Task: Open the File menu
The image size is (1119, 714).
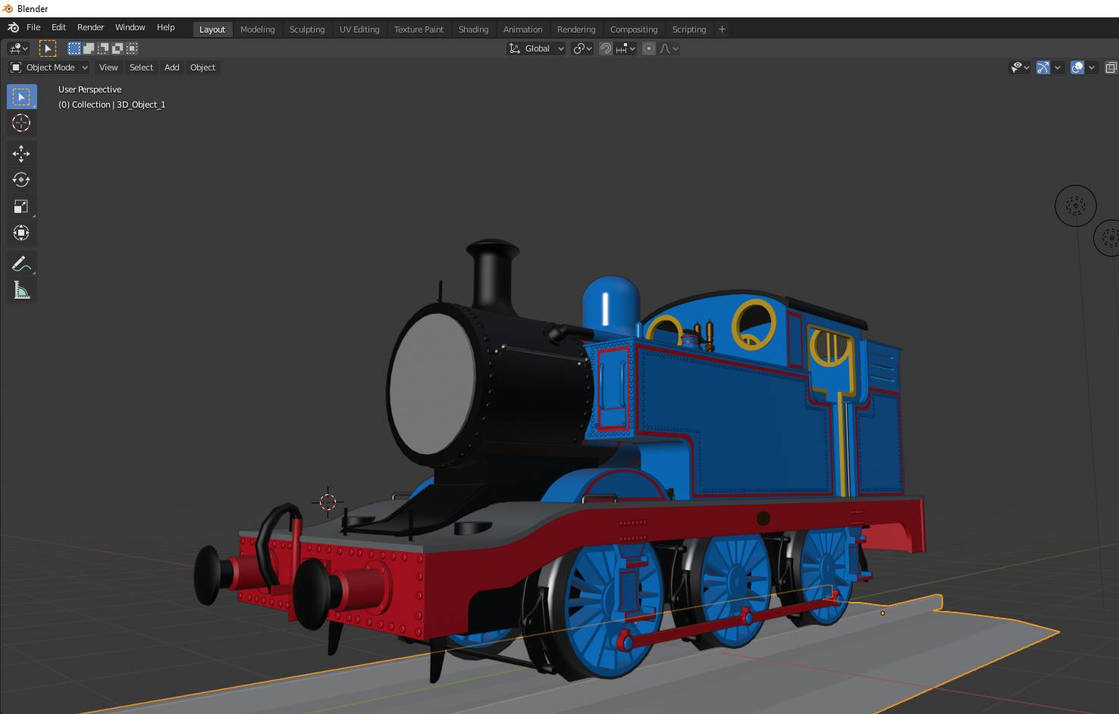Action: click(x=34, y=27)
